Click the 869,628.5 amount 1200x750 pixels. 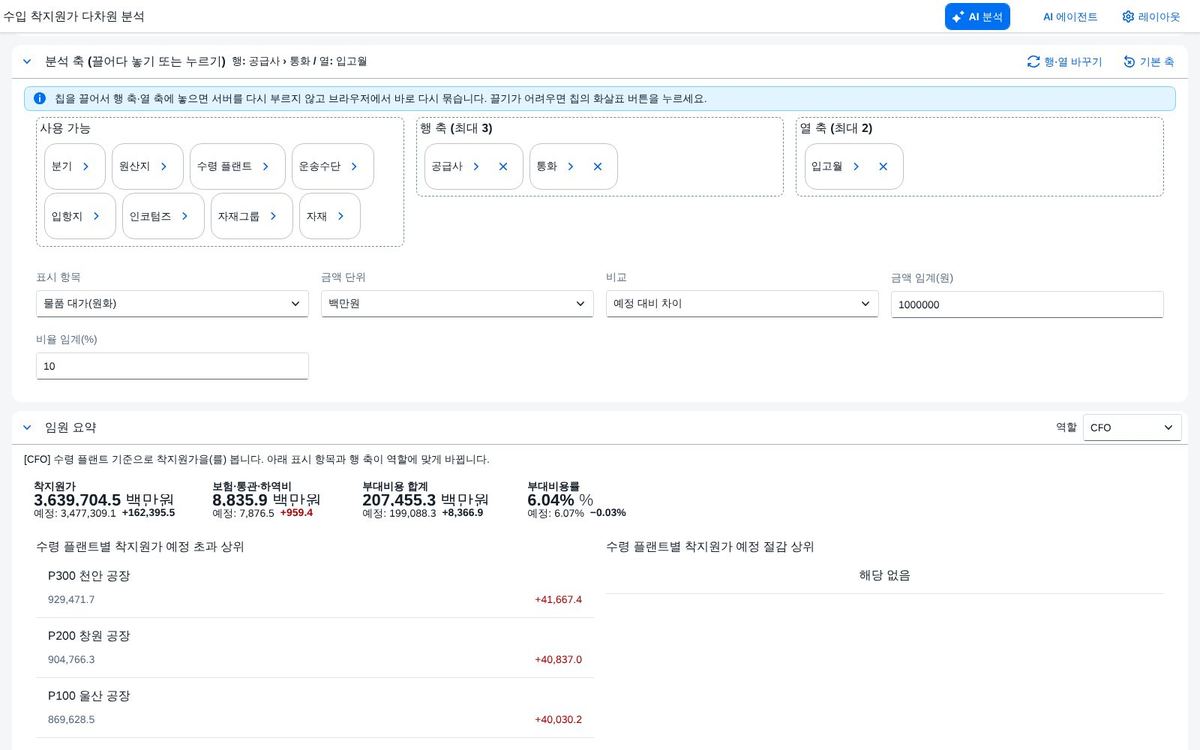(x=71, y=720)
